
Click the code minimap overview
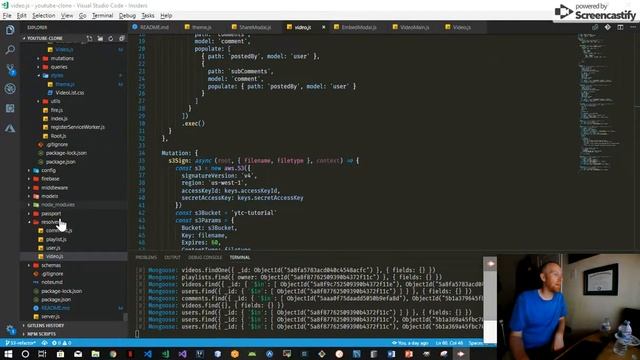pyautogui.click(x=598, y=102)
